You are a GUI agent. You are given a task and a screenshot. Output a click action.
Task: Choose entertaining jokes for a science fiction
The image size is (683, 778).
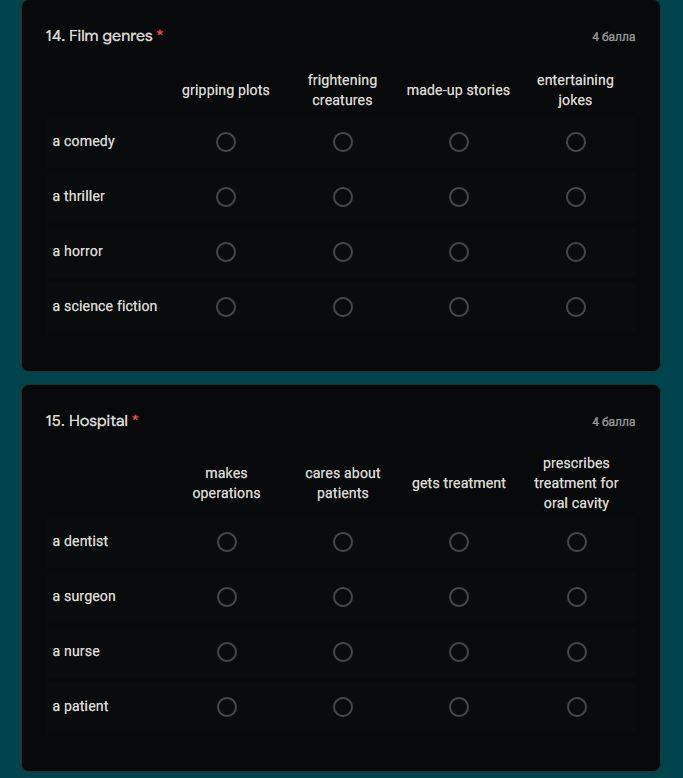[575, 307]
